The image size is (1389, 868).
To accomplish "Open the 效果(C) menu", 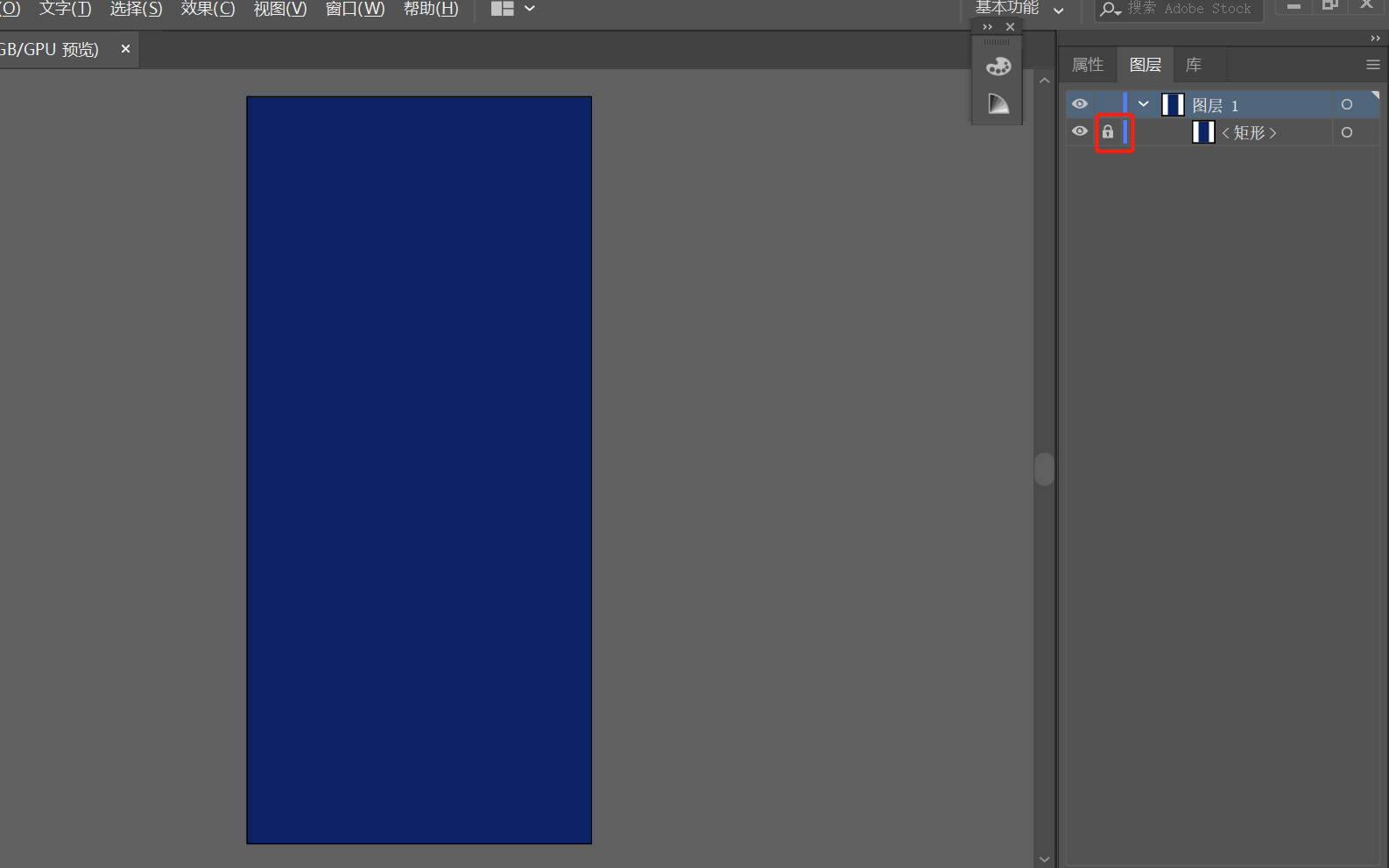I will coord(208,9).
